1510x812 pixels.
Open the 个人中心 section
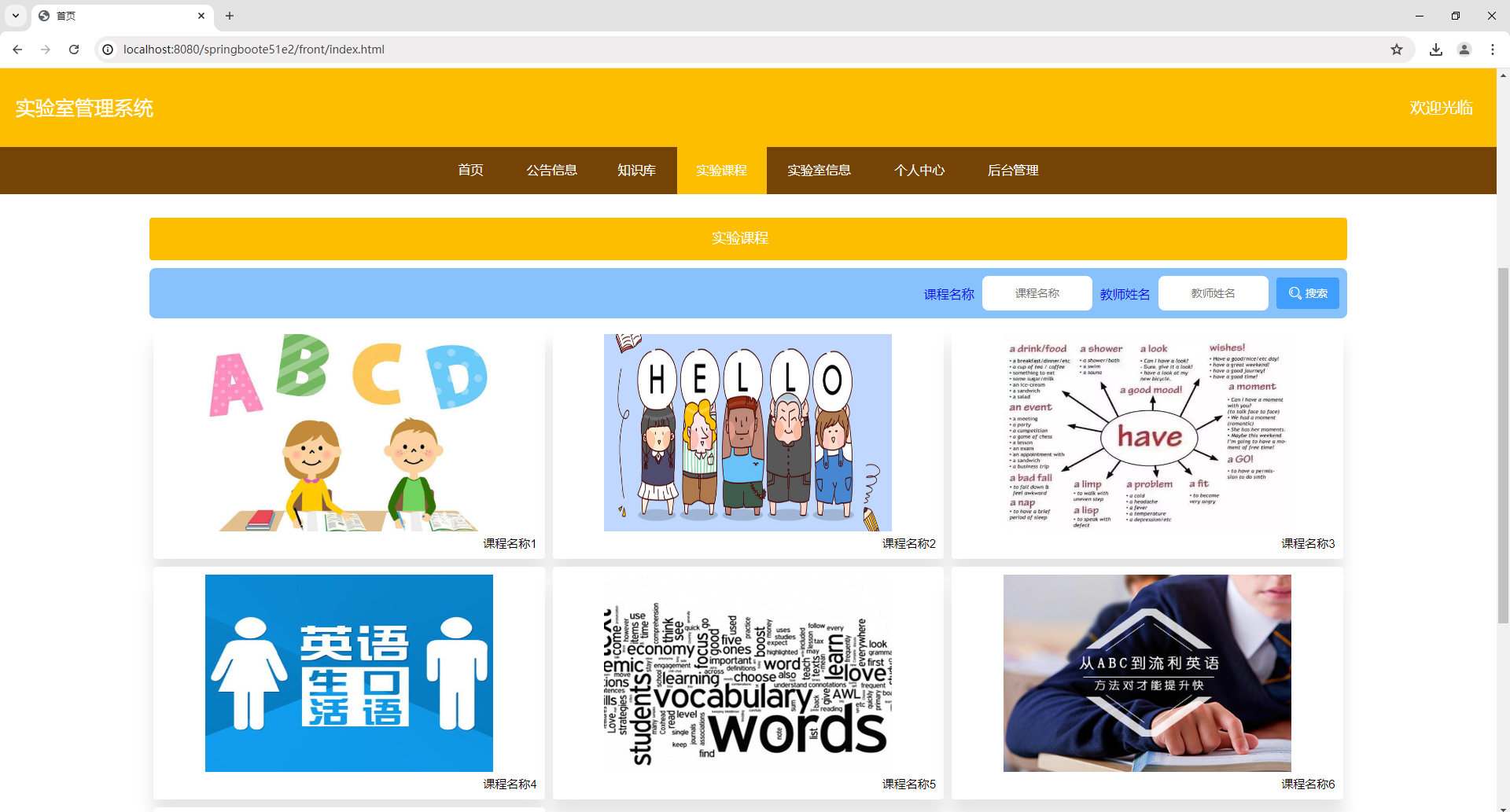pos(919,170)
